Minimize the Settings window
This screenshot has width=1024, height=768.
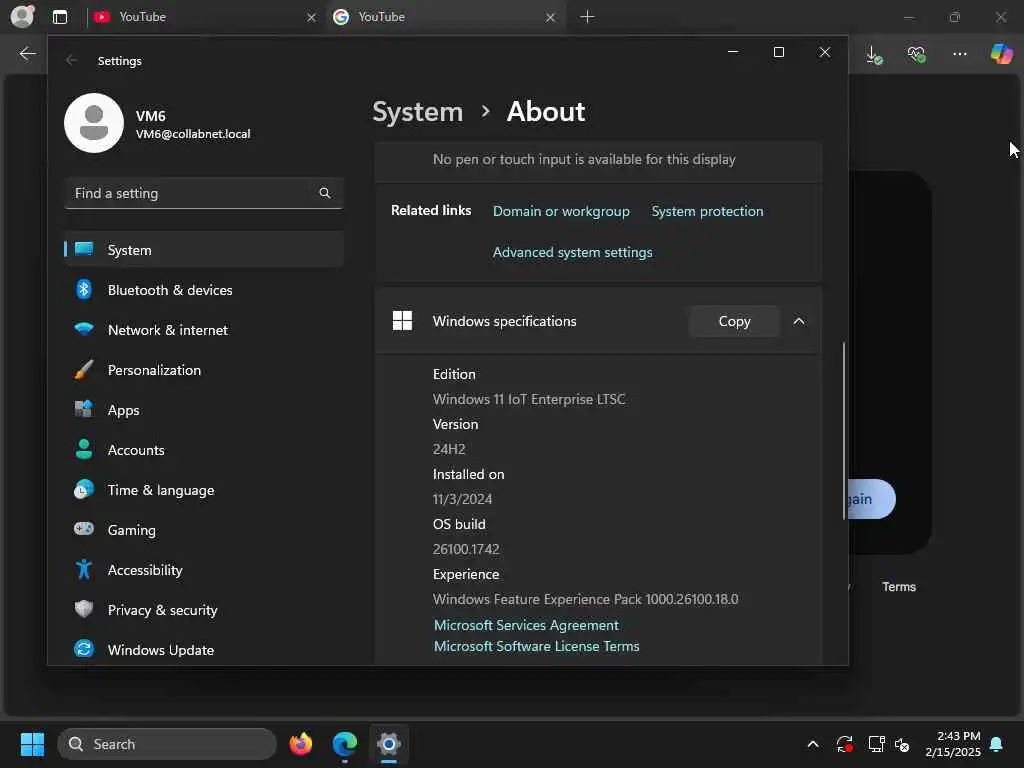coord(733,52)
